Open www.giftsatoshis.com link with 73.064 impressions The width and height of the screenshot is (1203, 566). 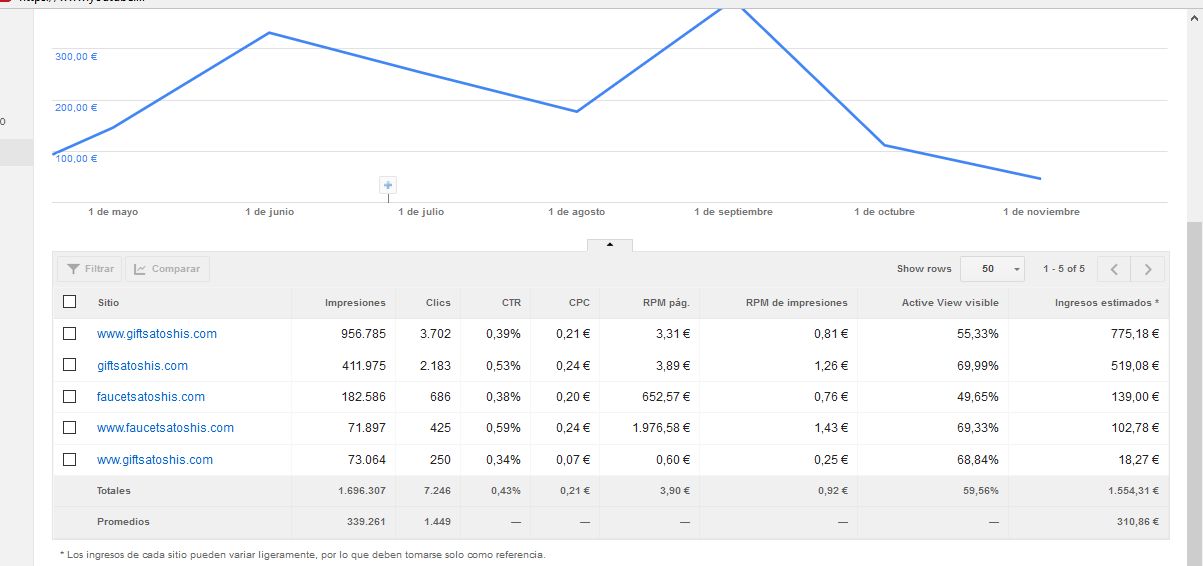click(x=155, y=460)
